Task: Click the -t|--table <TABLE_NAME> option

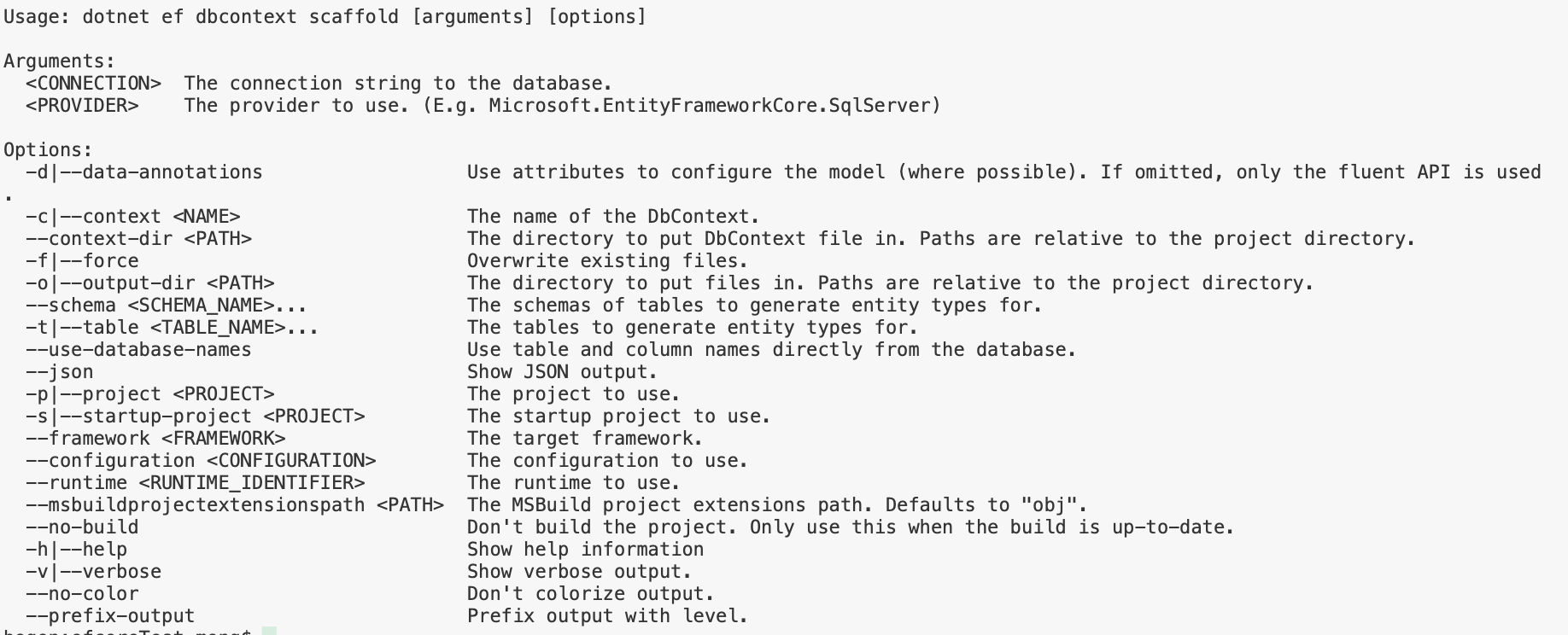Action: click(172, 328)
